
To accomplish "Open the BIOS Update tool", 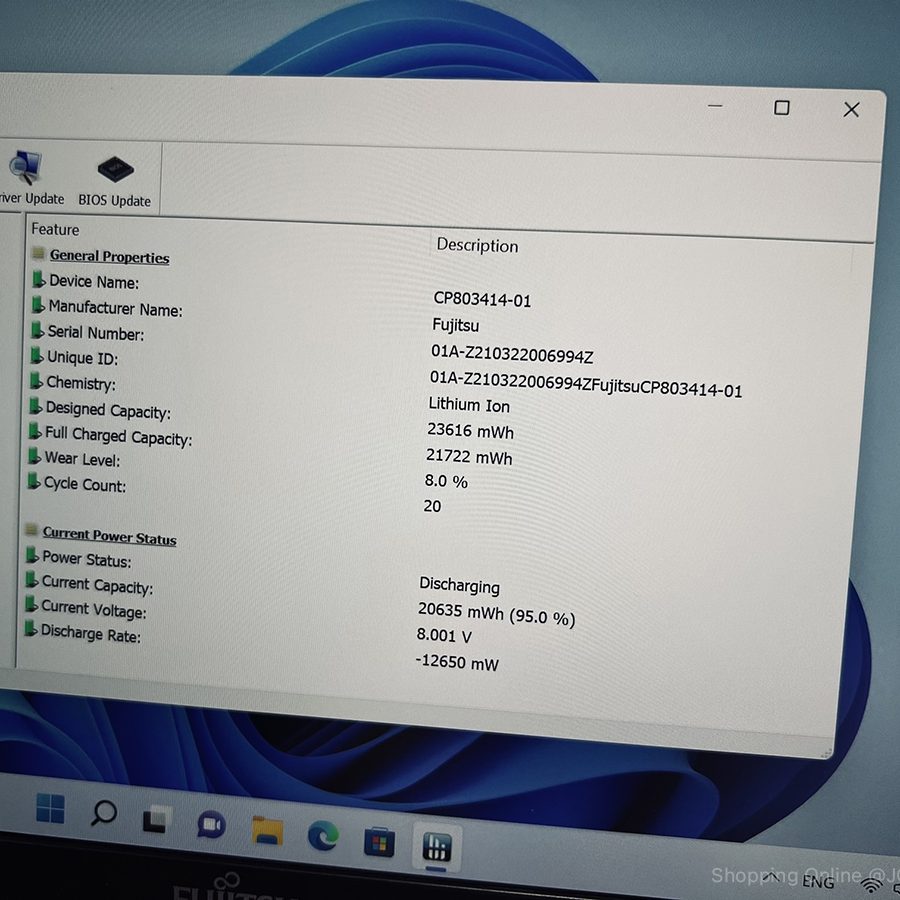I will (115, 180).
